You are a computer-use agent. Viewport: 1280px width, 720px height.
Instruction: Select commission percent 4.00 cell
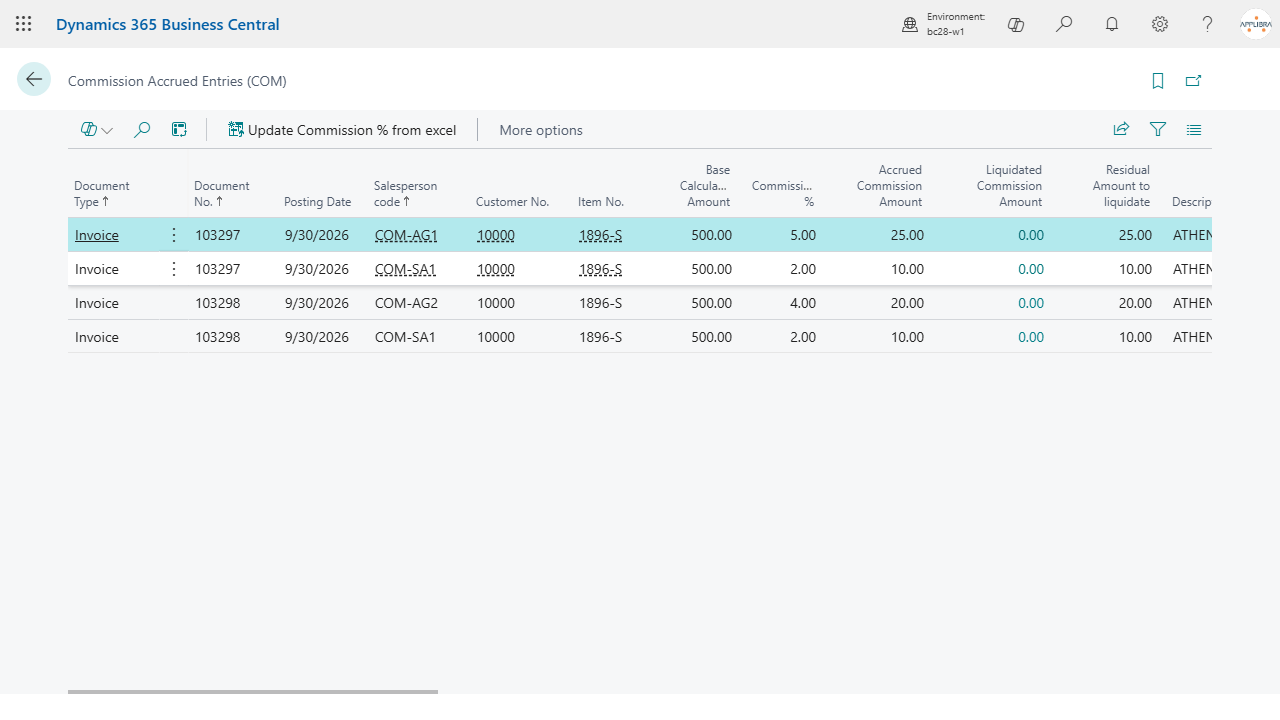tap(803, 303)
